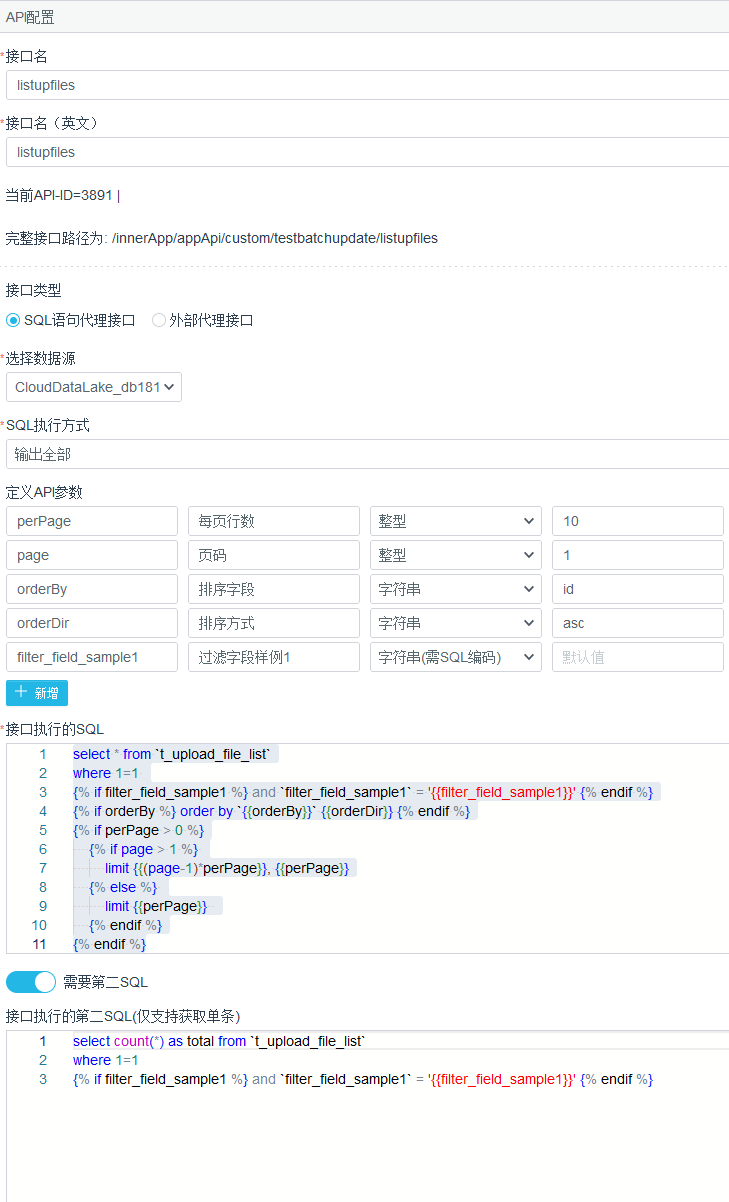Select the 外部代理接口 radio option

tap(159, 320)
